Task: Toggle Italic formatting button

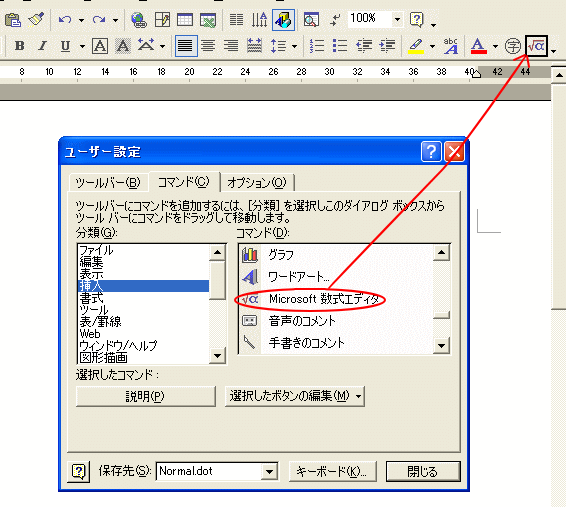Action: click(43, 46)
